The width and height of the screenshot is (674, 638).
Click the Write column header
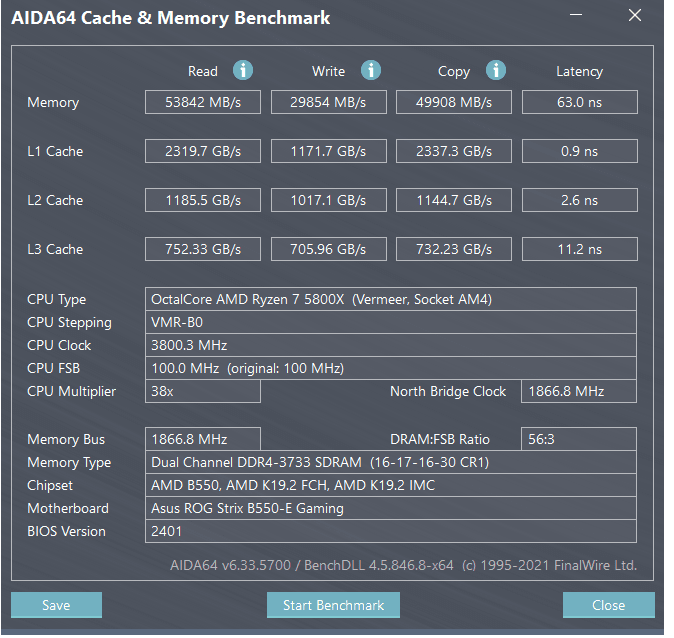328,71
